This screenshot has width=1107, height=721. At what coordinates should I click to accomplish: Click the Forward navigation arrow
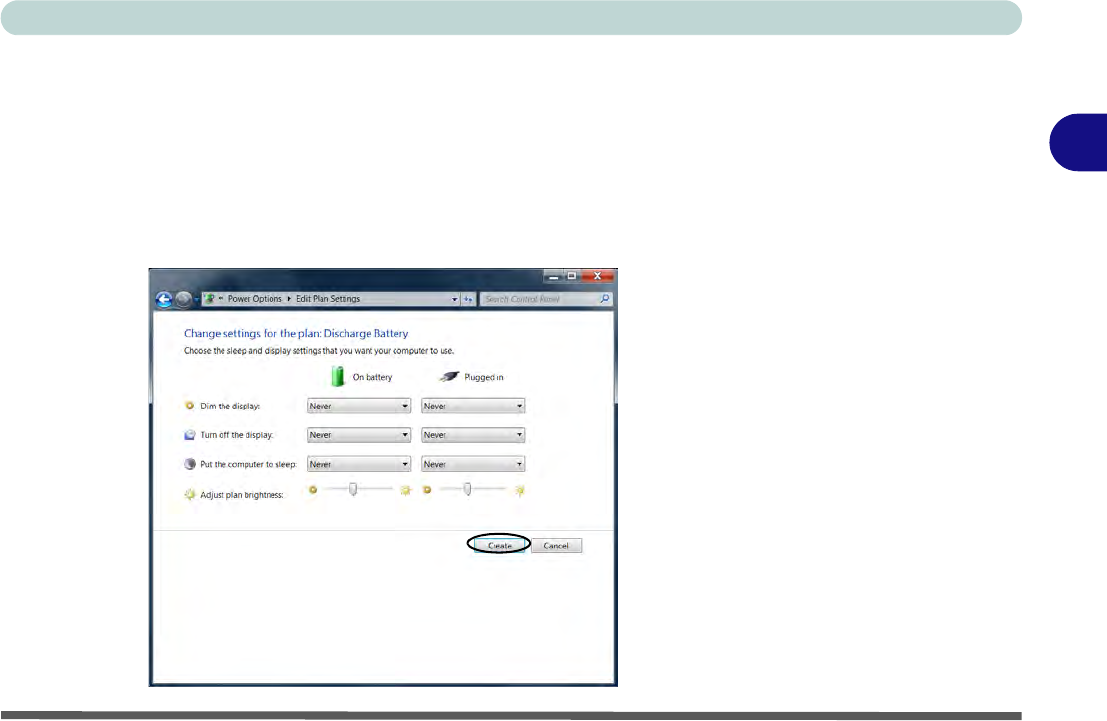pos(184,299)
